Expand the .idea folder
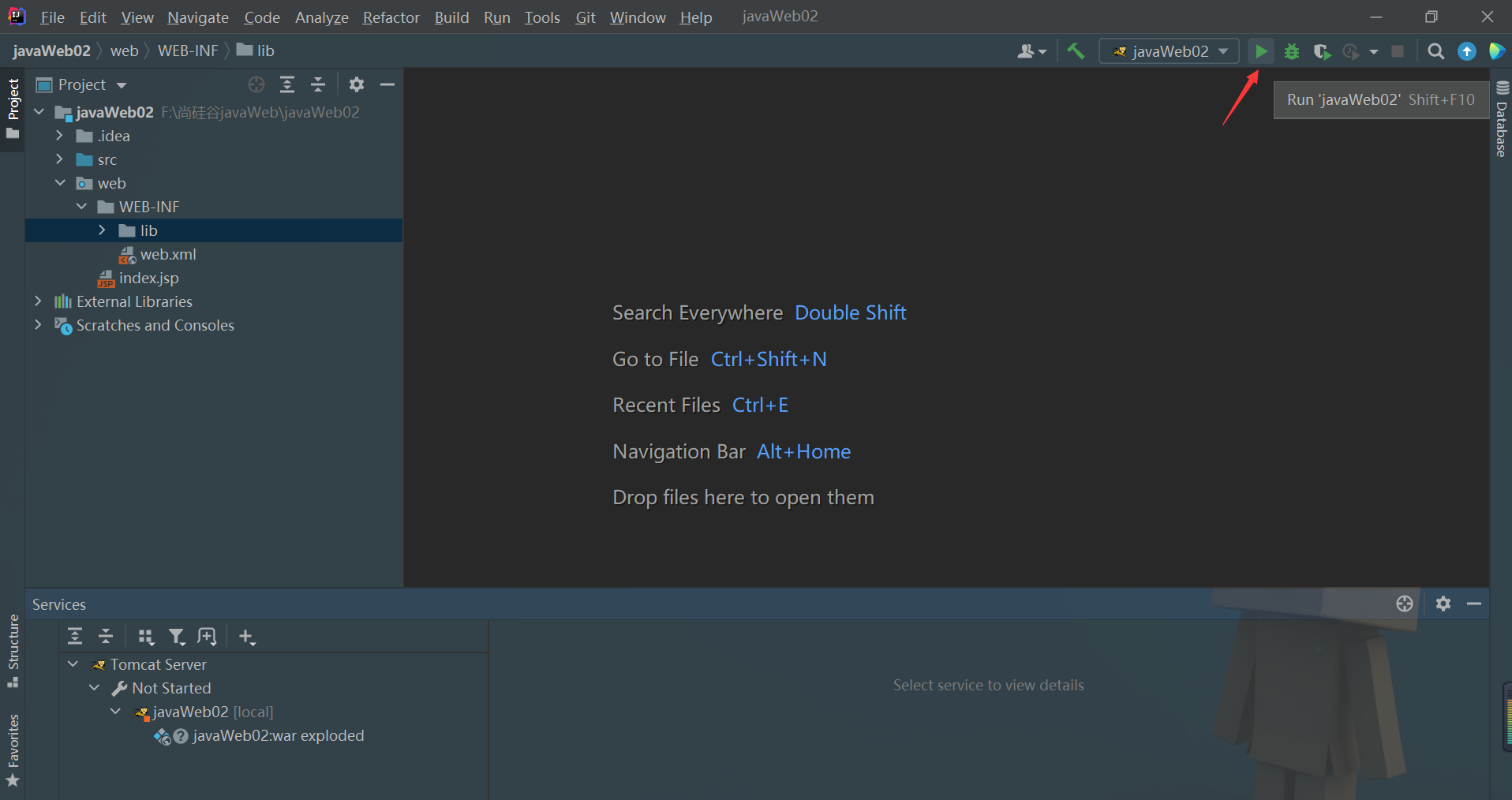 [59, 136]
